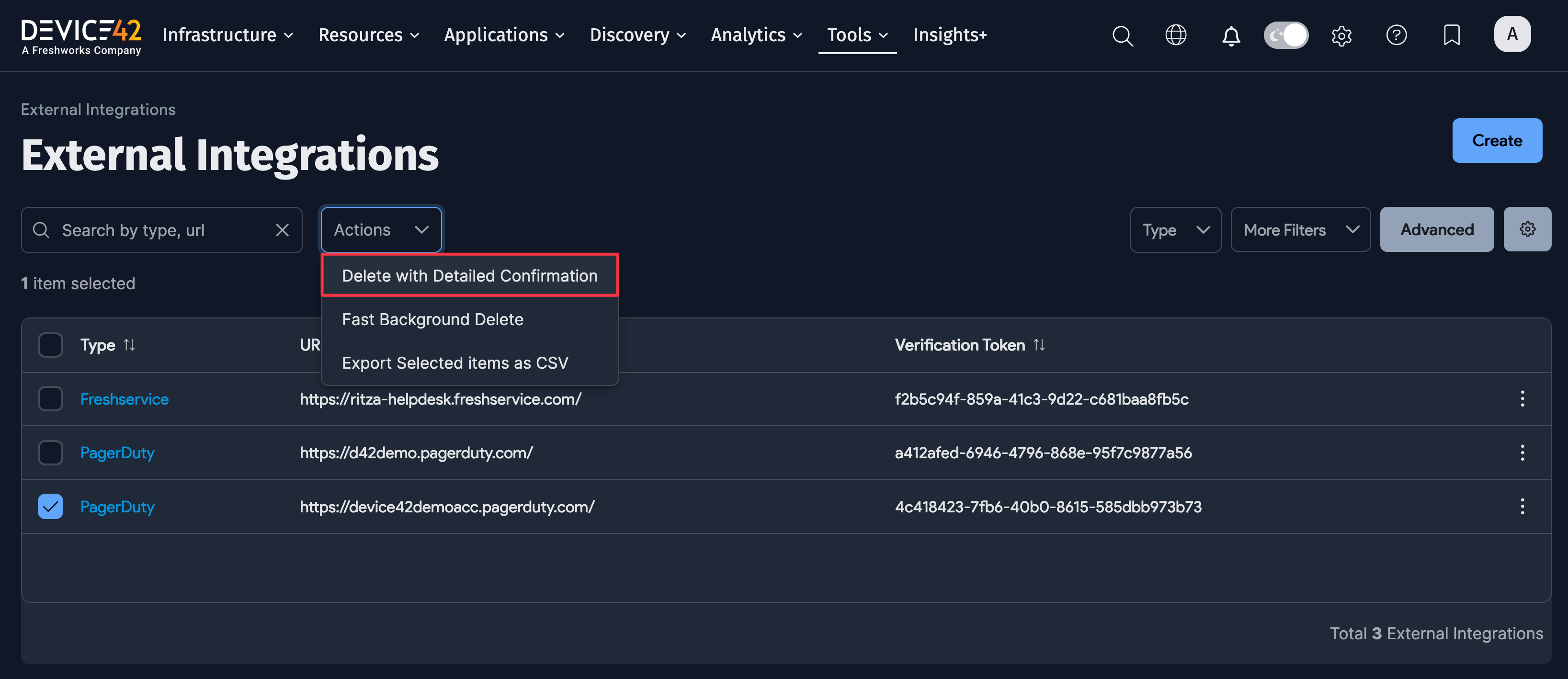Image resolution: width=1568 pixels, height=679 pixels.
Task: Expand the More Filters dropdown
Action: pyautogui.click(x=1301, y=229)
